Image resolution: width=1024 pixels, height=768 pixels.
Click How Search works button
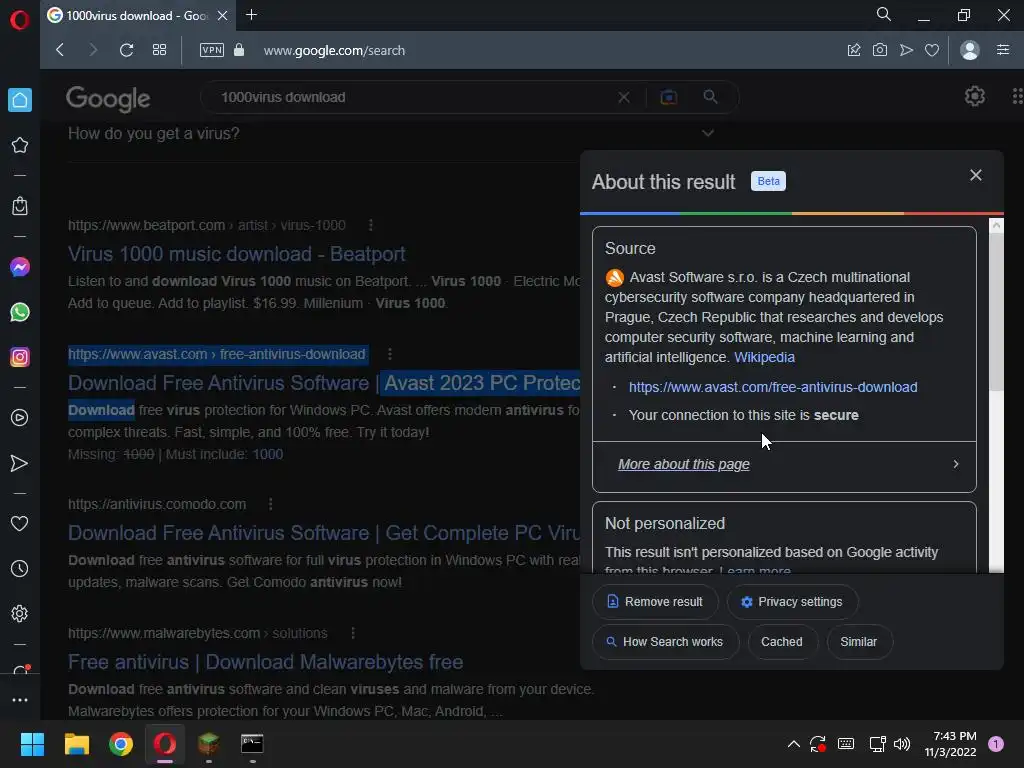tap(665, 642)
